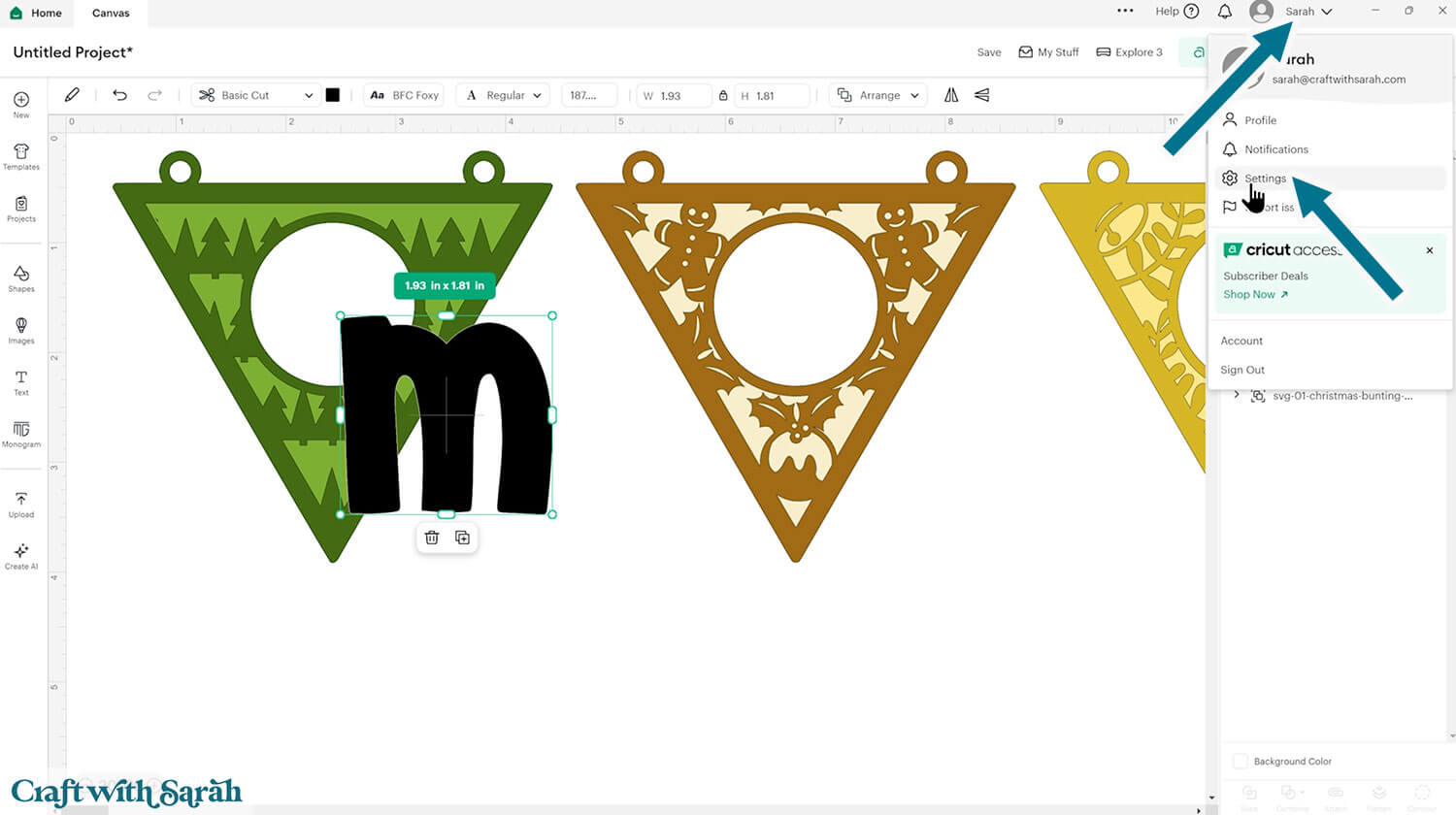Open the Basic Cut operation dropdown
This screenshot has width=1456, height=815.
tap(254, 95)
